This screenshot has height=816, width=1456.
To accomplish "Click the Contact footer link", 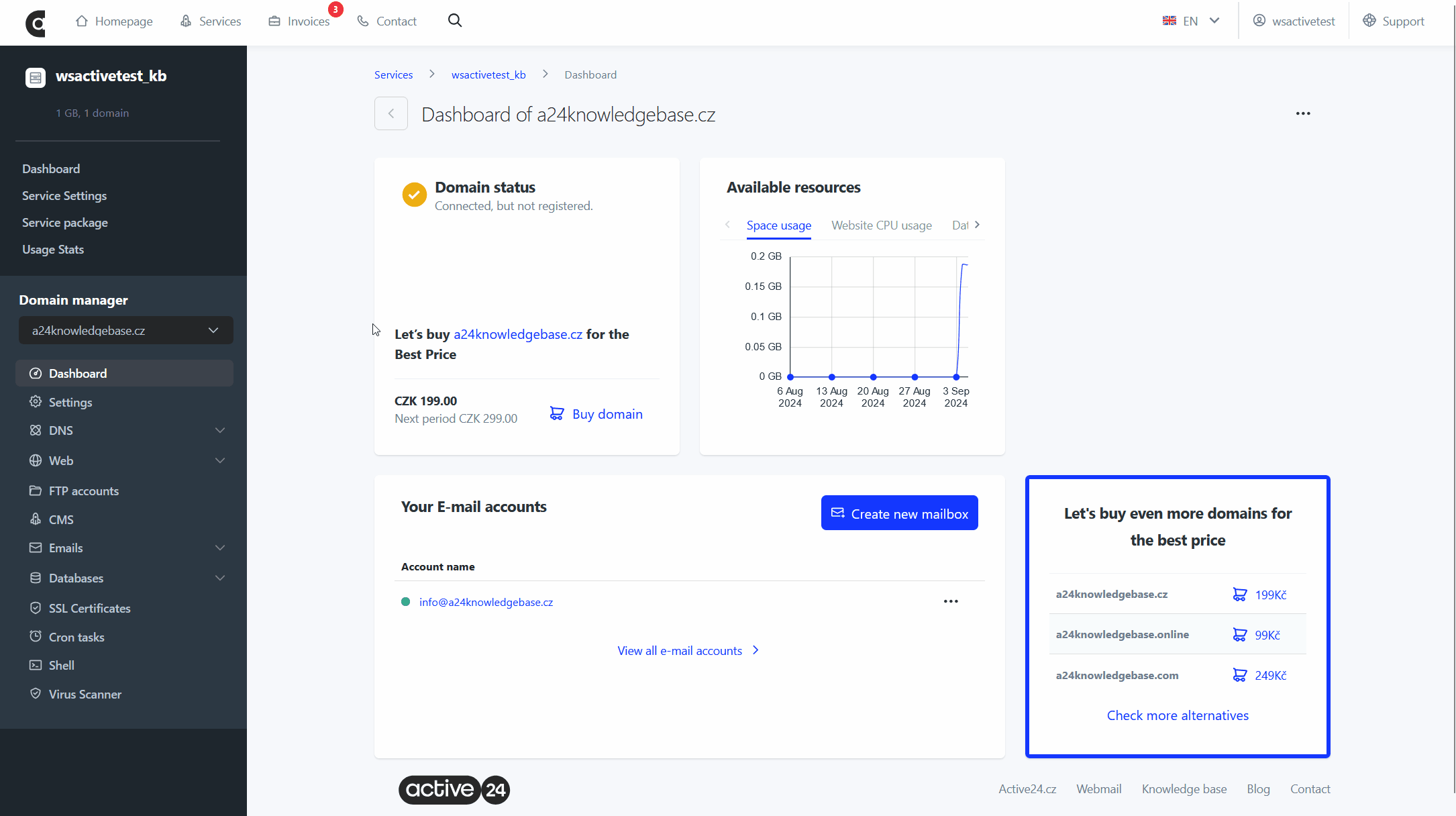I will pyautogui.click(x=1310, y=789).
